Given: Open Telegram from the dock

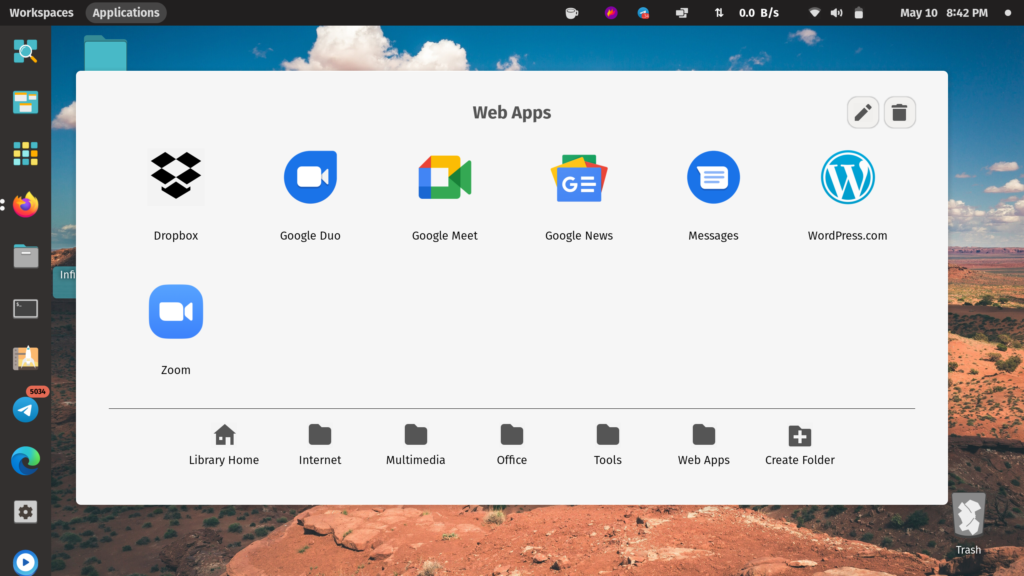Looking at the screenshot, I should point(25,409).
